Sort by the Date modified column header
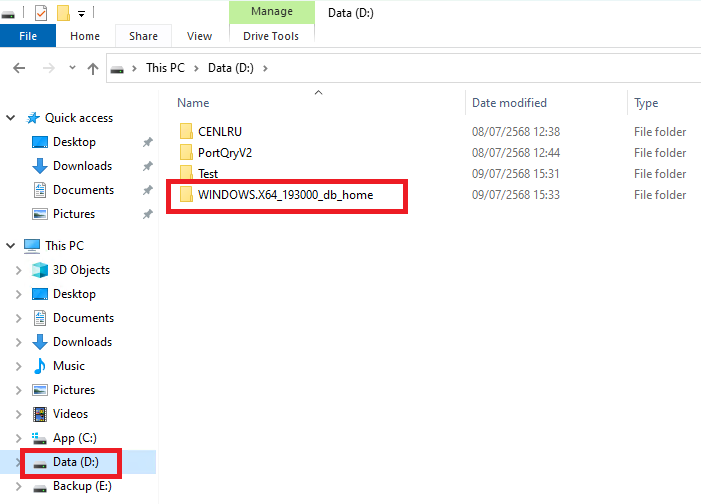The image size is (701, 504). point(509,103)
